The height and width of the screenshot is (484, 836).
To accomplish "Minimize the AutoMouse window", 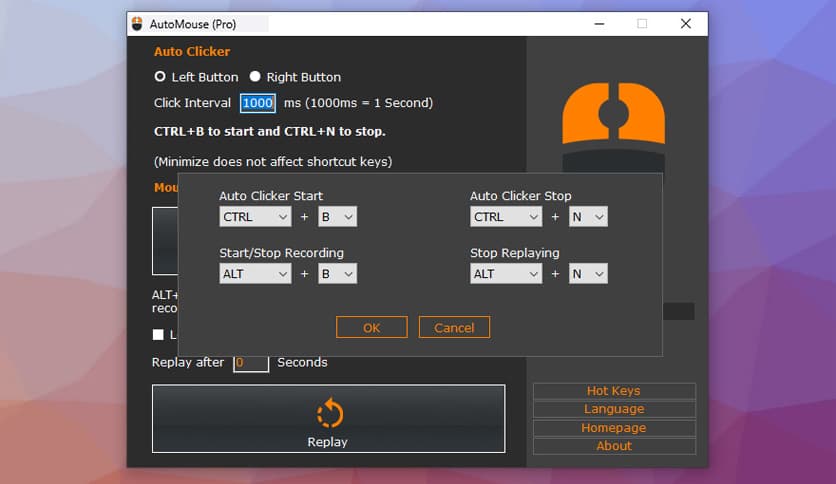I will 599,24.
